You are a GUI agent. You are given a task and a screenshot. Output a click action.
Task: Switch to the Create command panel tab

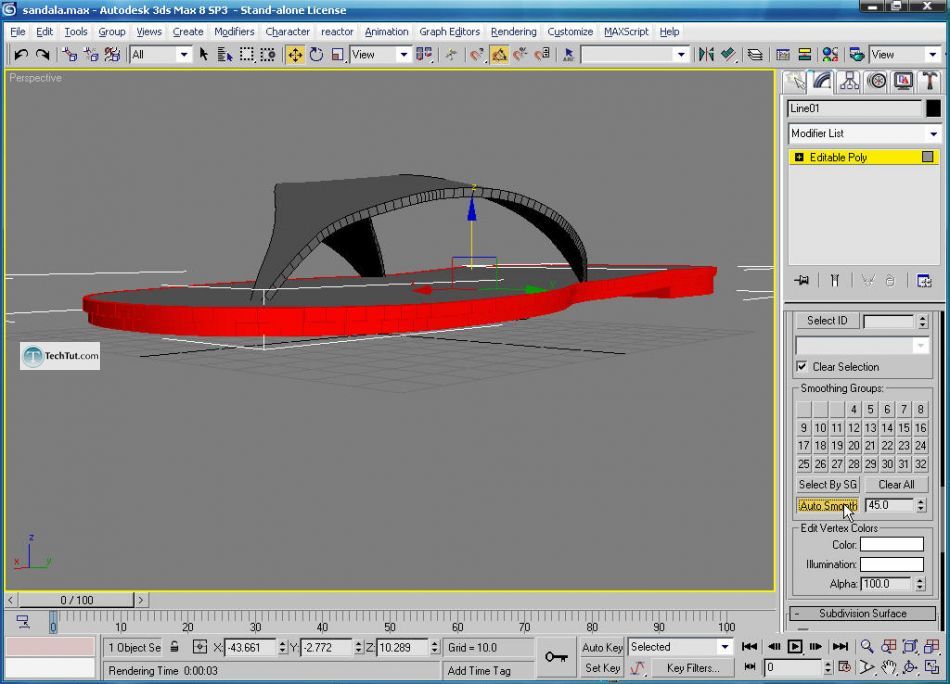[x=795, y=82]
